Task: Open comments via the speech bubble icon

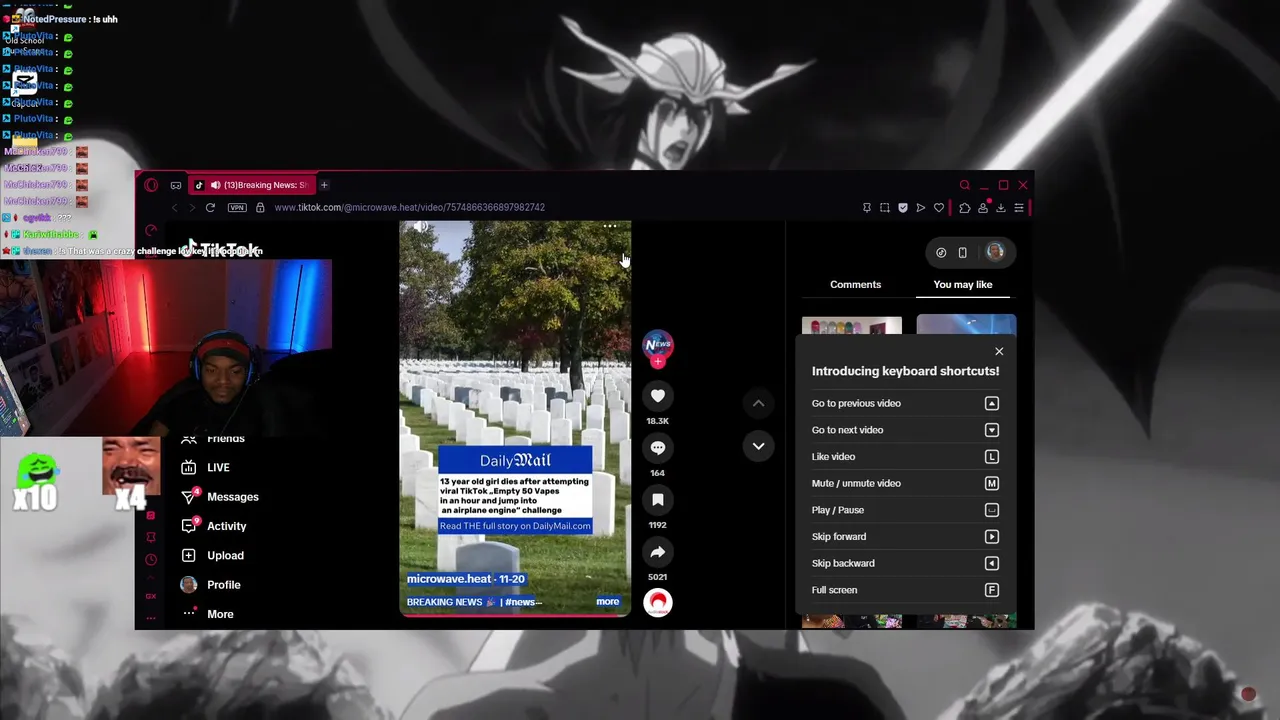Action: [x=657, y=448]
